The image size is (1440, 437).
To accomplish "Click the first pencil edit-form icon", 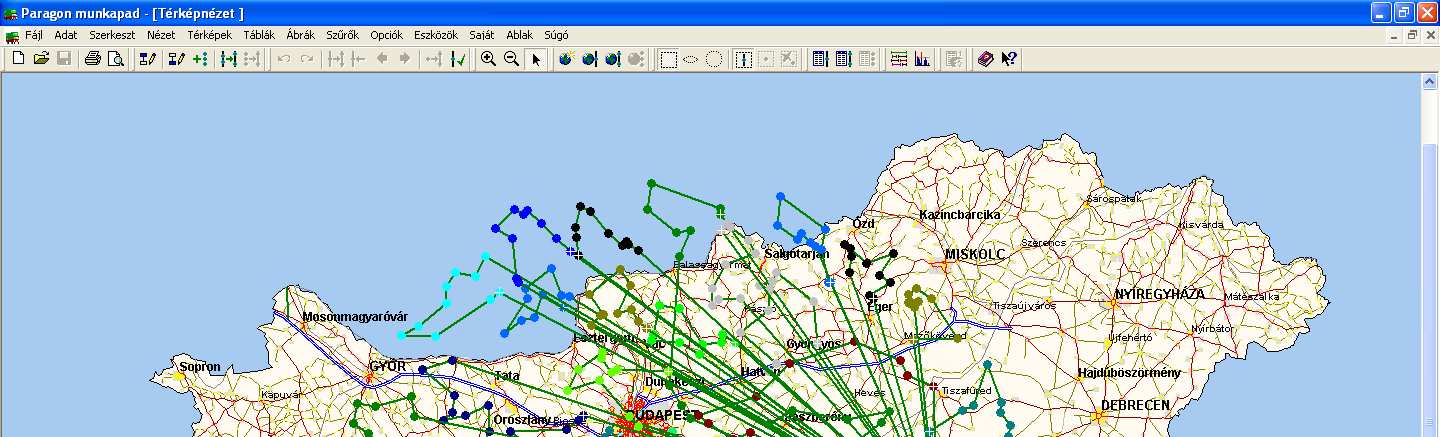I will 148,59.
